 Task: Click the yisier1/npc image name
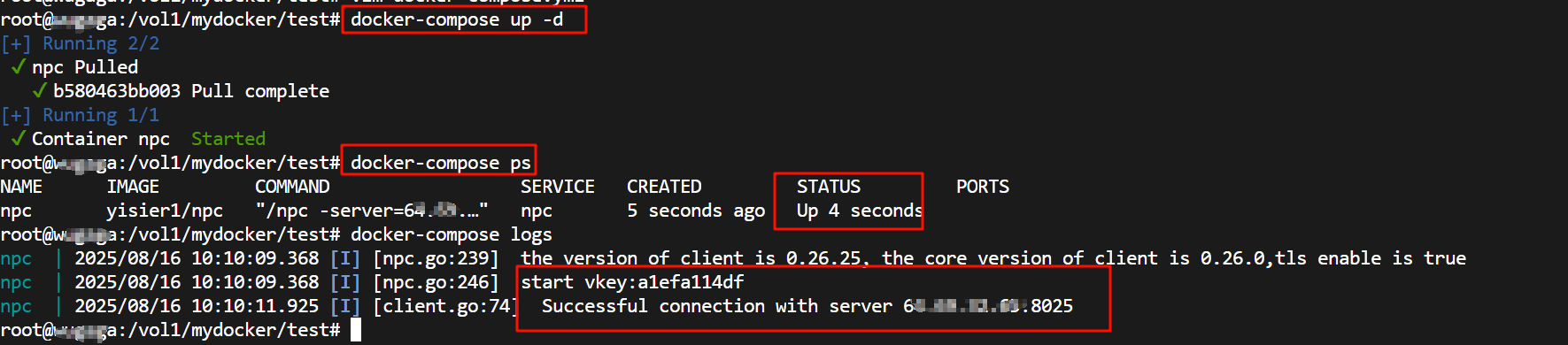(165, 211)
